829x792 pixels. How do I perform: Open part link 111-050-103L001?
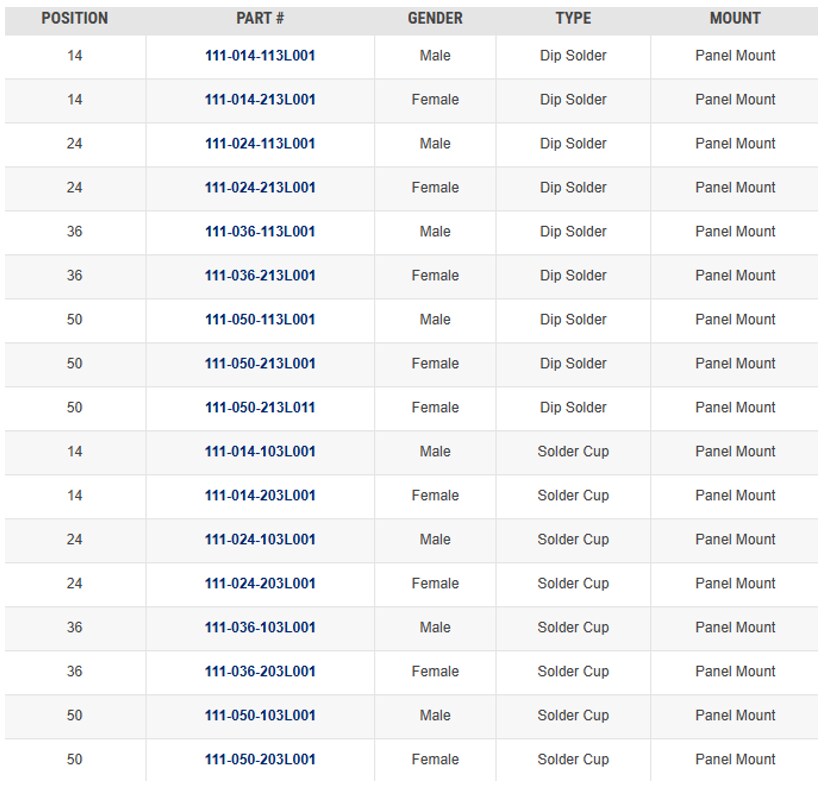pos(260,716)
